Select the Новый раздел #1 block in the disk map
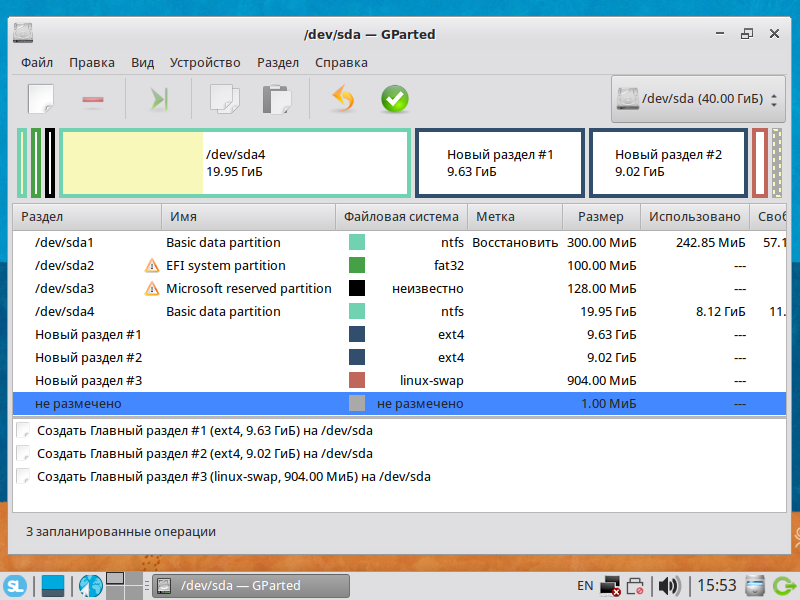This screenshot has height=600, width=800. coord(500,163)
